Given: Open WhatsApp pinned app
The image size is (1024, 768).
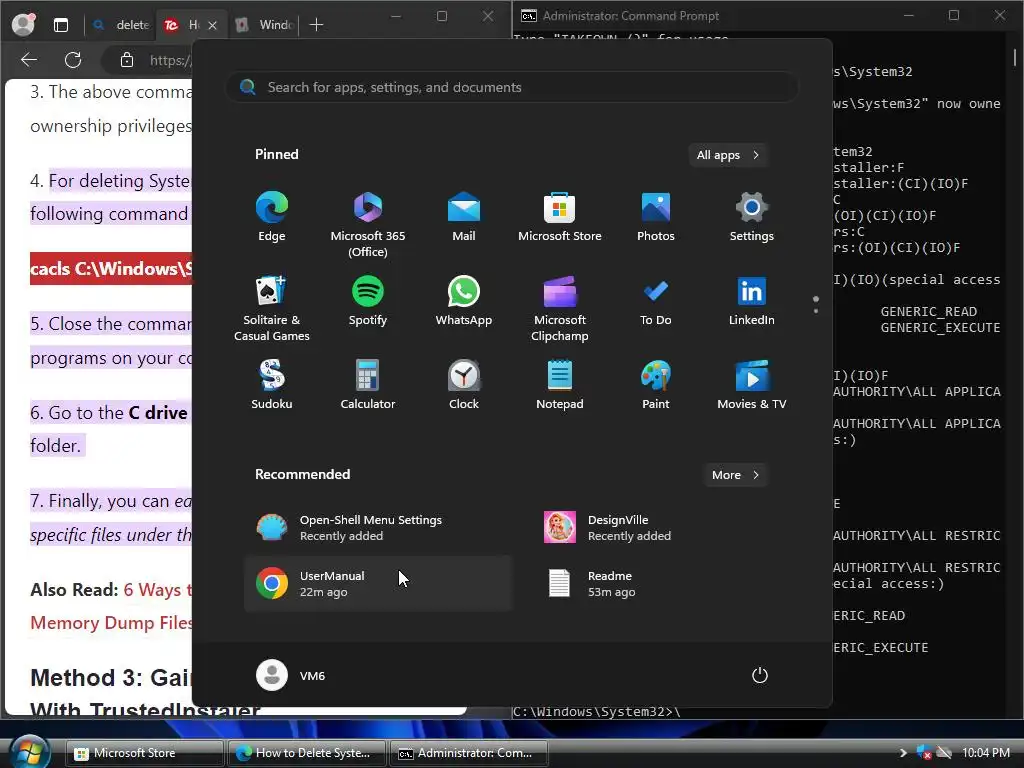Looking at the screenshot, I should [464, 301].
